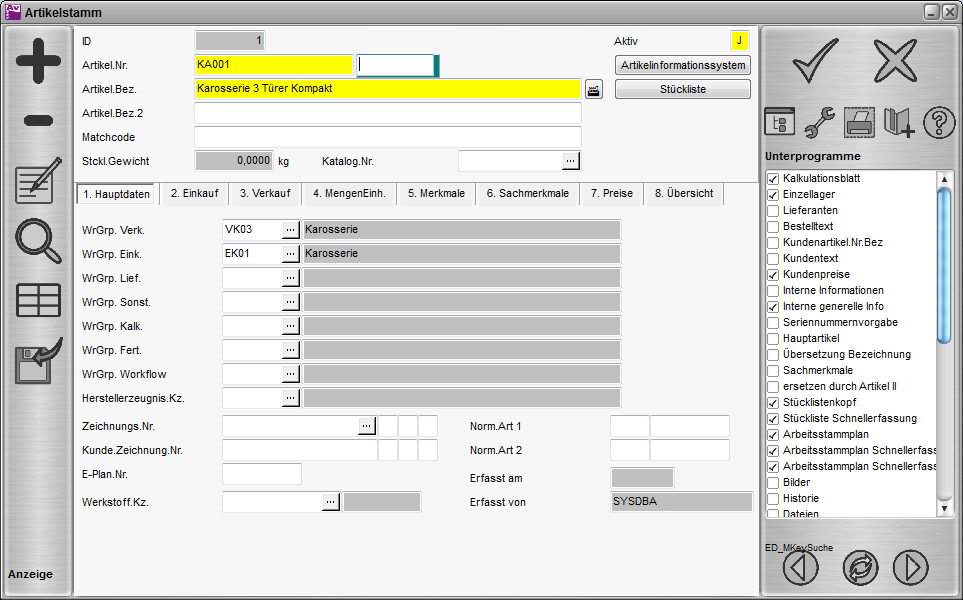963x600 pixels.
Task: Click the table grid view icon
Action: point(38,300)
